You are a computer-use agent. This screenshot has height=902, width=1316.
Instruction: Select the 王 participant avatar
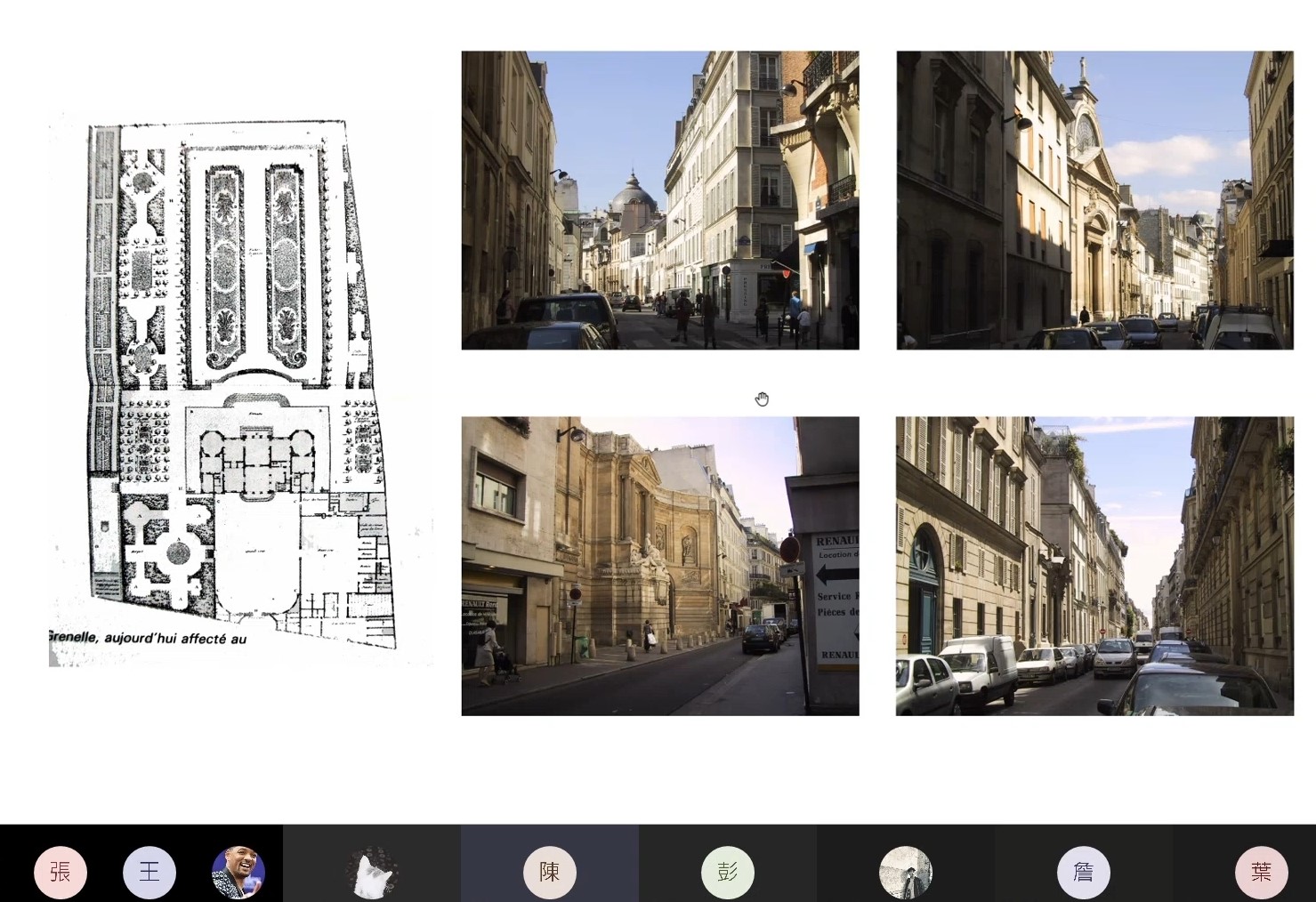pyautogui.click(x=149, y=872)
